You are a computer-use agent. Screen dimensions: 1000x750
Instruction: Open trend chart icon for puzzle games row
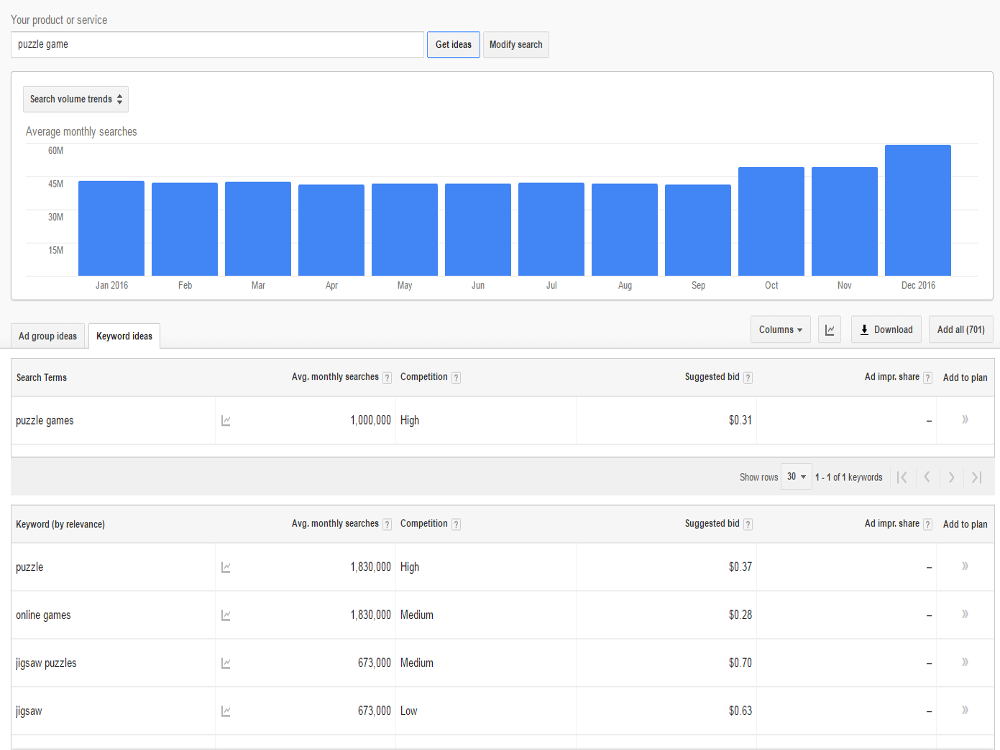pyautogui.click(x=226, y=421)
